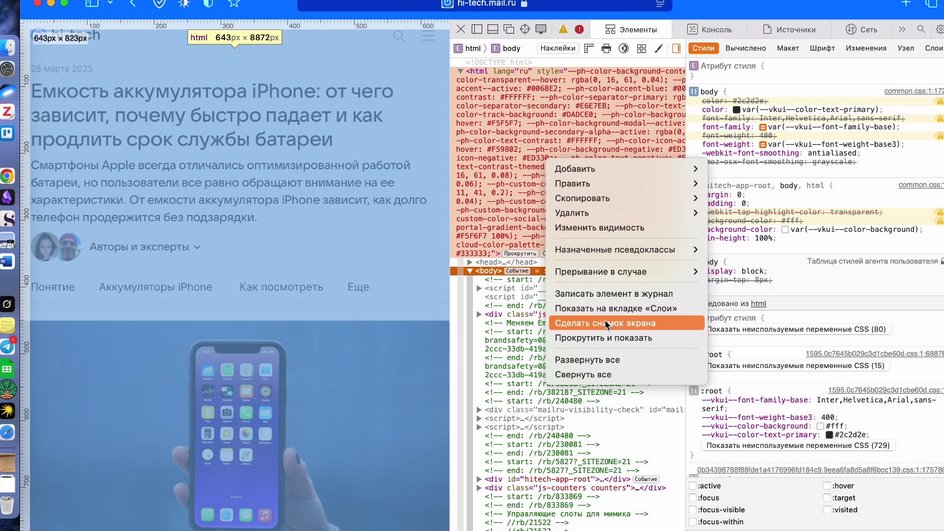Screen dimensions: 944x531
Task: Click the Наклейки button
Action: click(557, 48)
